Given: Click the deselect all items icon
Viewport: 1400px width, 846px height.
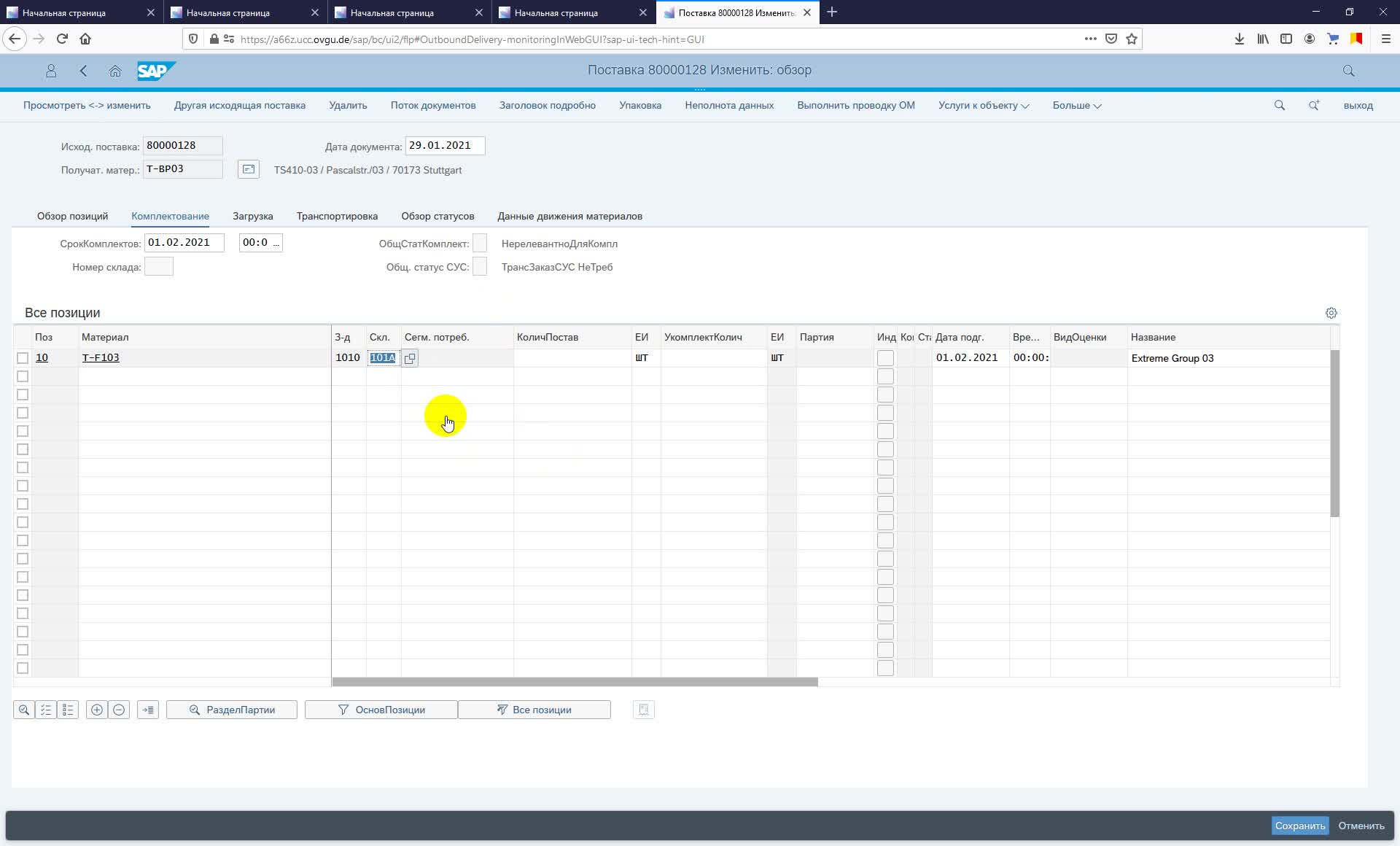Looking at the screenshot, I should click(x=68, y=710).
